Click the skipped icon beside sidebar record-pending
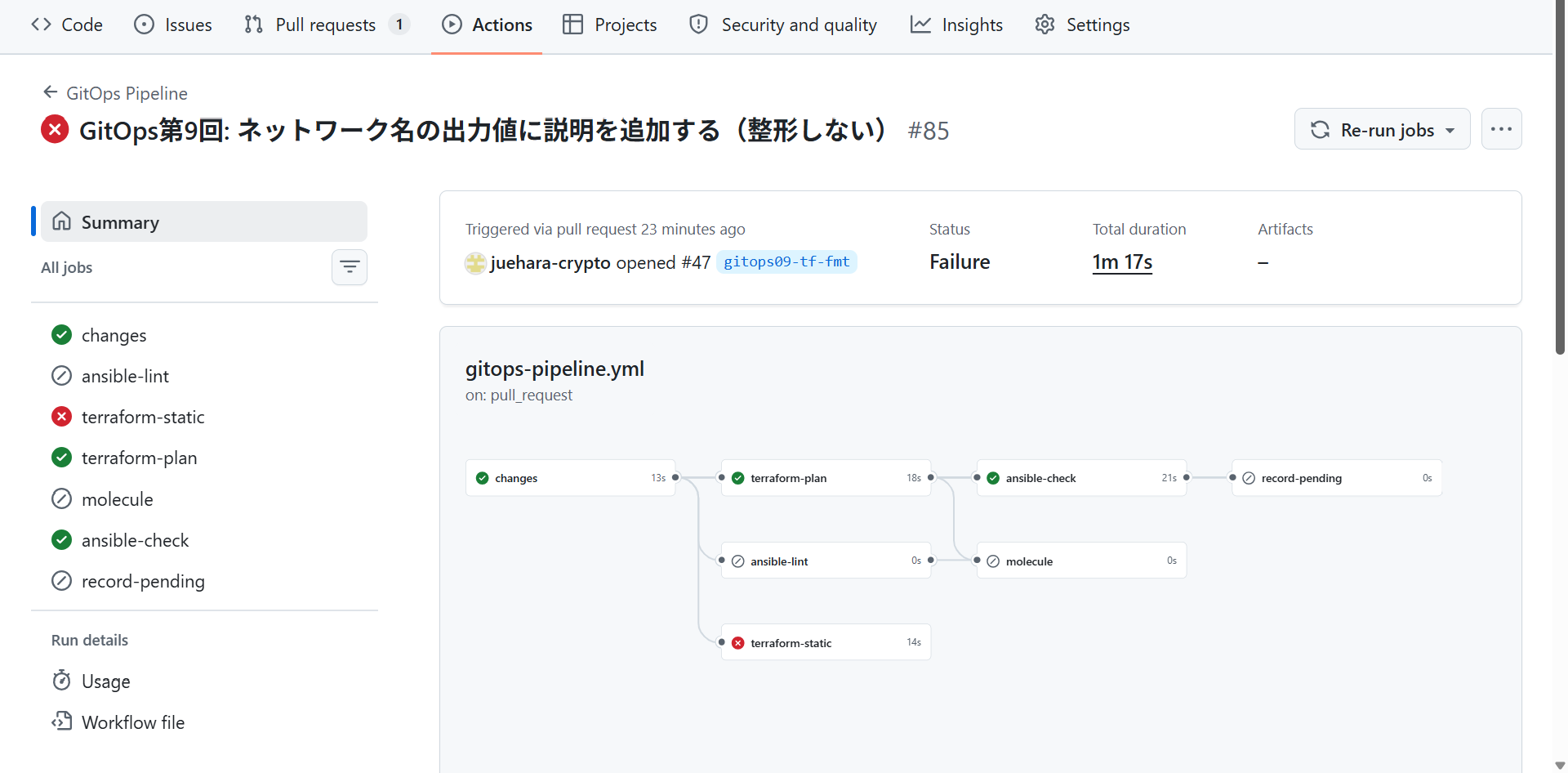 [x=61, y=580]
